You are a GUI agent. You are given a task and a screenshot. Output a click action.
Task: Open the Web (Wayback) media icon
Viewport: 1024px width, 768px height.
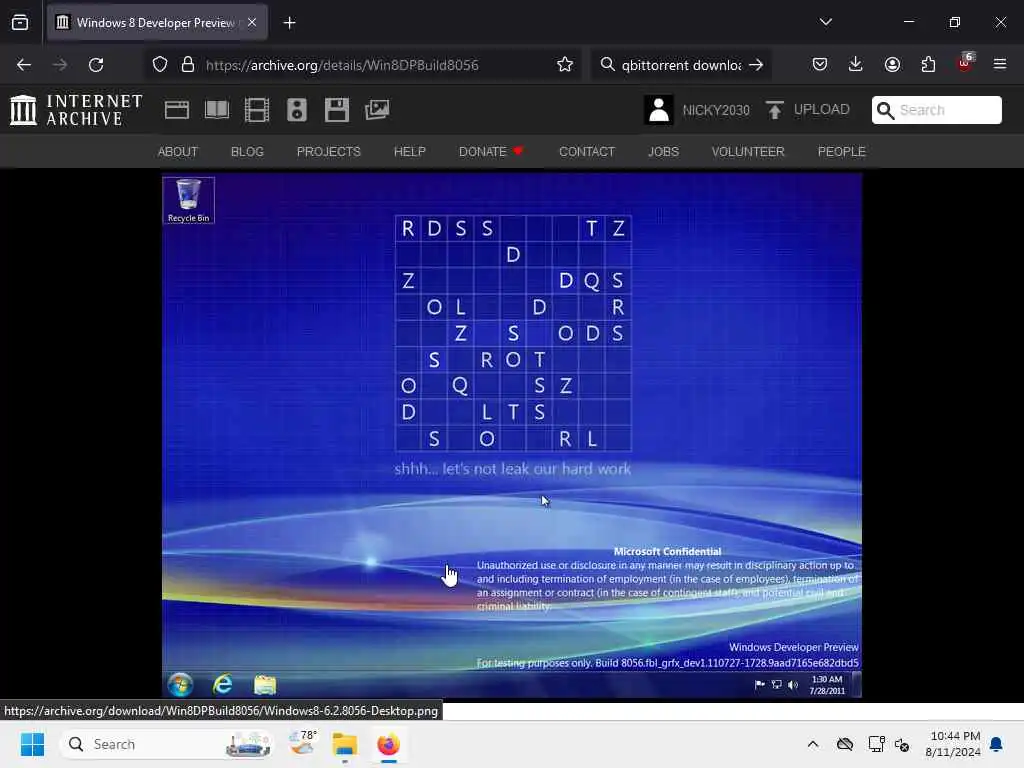[x=177, y=110]
